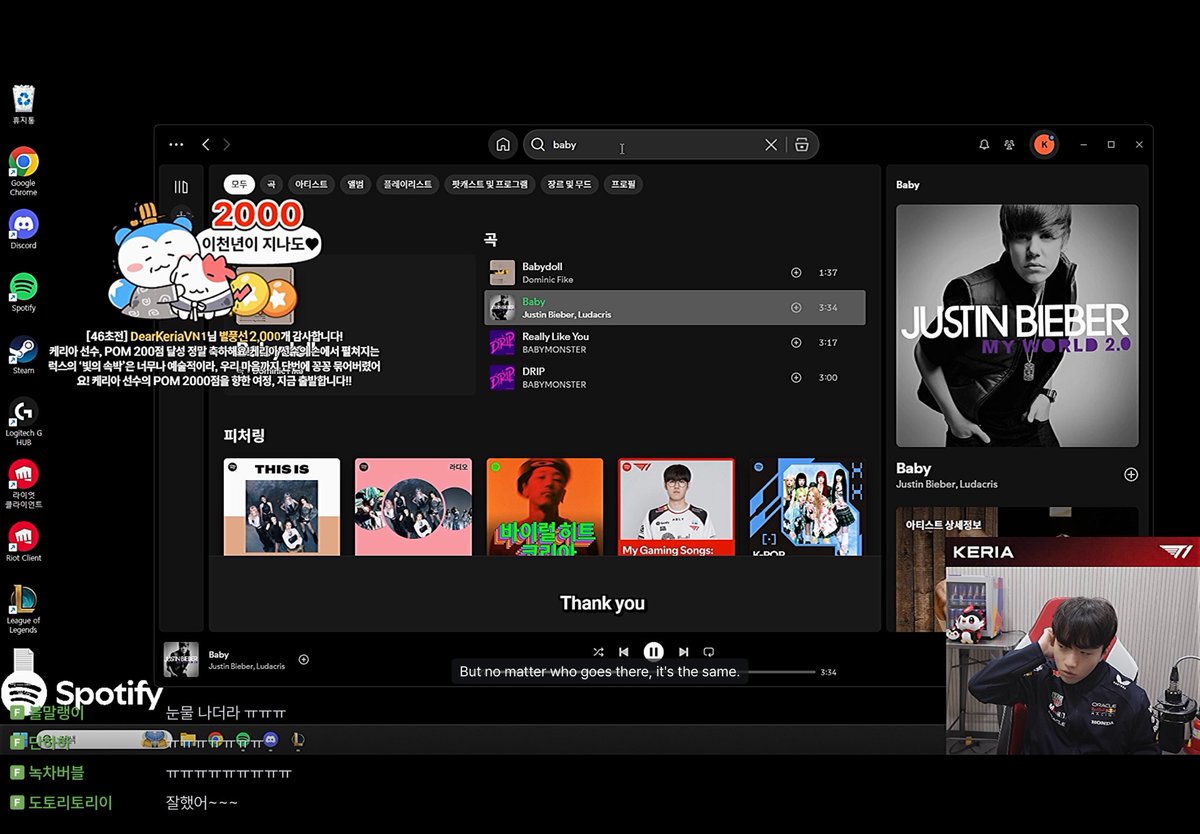Click Justin Bieber album art in right panel
This screenshot has height=834, width=1200.
[x=1017, y=326]
